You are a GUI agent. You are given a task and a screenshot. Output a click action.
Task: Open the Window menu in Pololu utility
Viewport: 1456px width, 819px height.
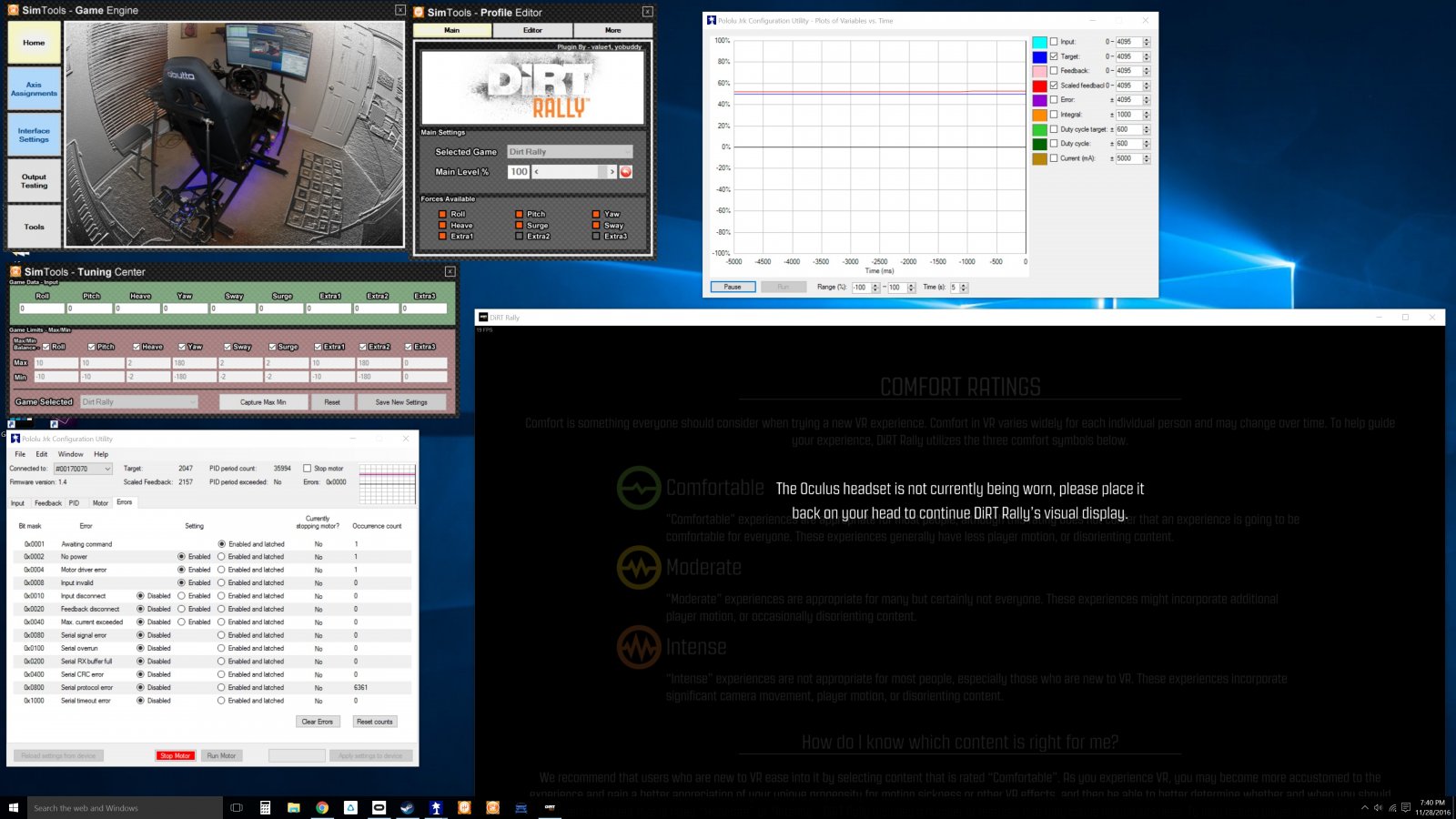point(71,454)
